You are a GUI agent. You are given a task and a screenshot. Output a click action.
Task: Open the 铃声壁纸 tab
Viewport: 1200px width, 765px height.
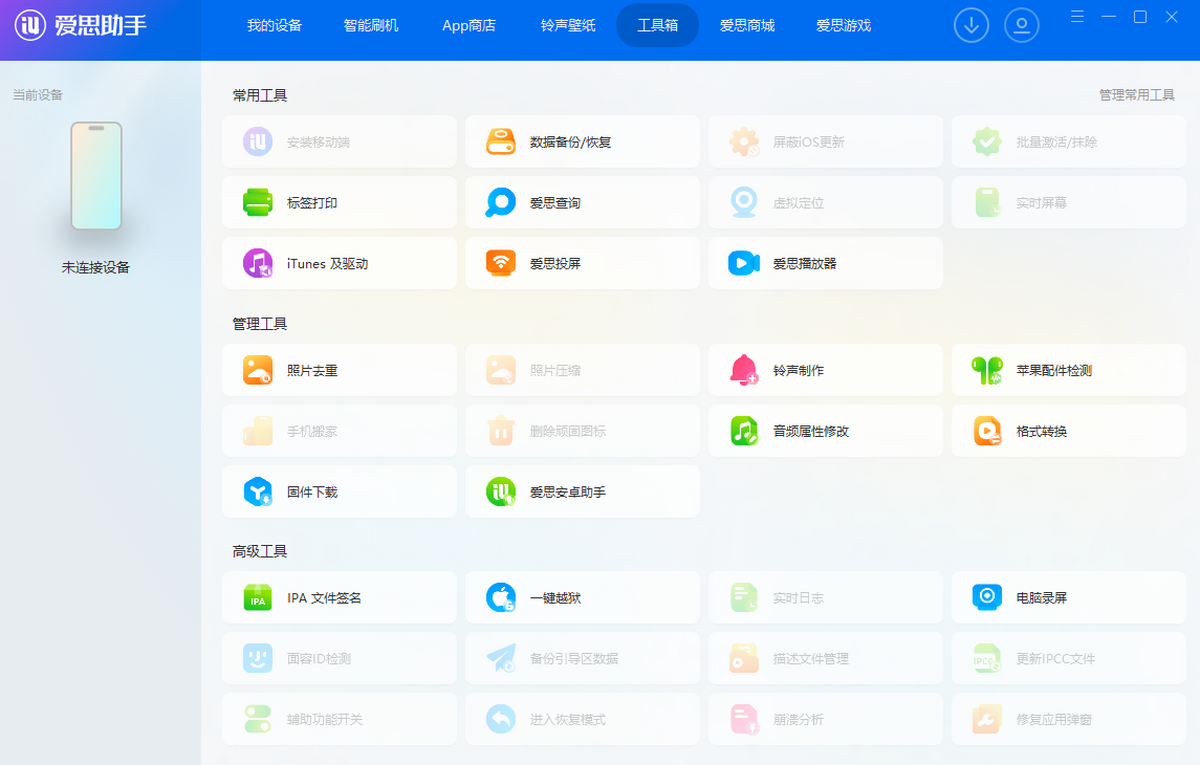click(568, 26)
